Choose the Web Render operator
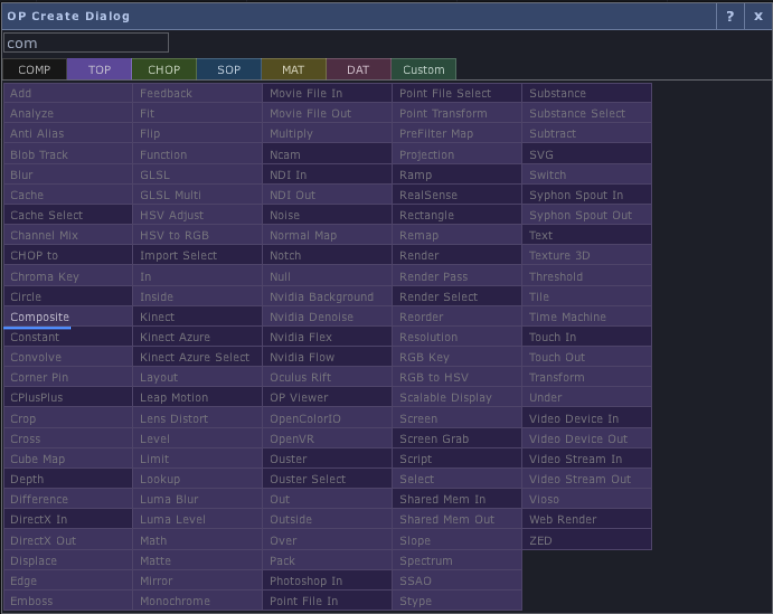The width and height of the screenshot is (773, 614). [x=587, y=520]
